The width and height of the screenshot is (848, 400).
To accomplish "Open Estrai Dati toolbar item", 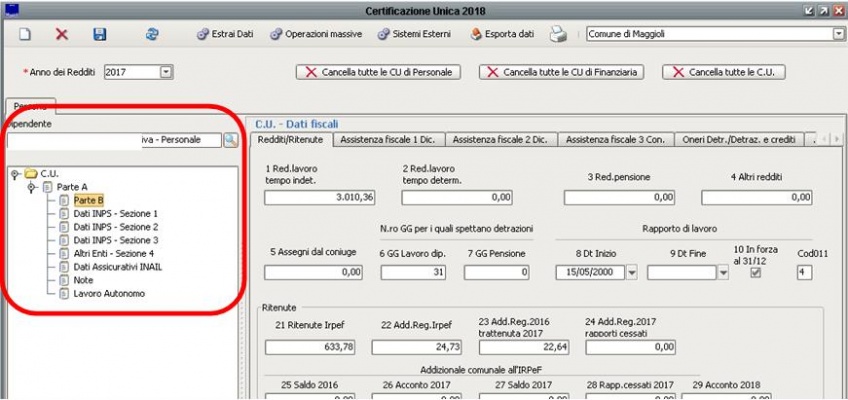I will [x=224, y=34].
